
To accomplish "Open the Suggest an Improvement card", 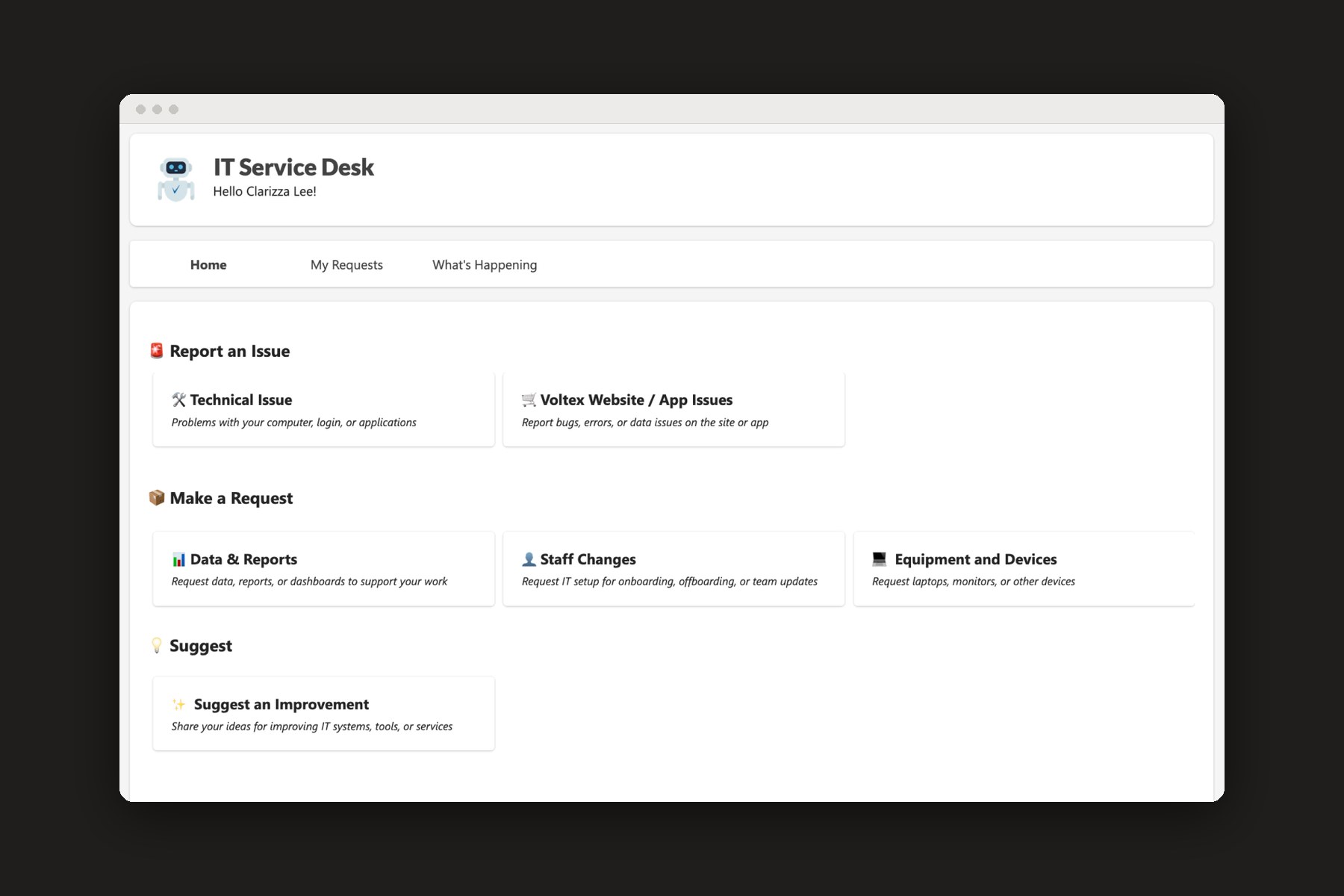I will click(323, 713).
